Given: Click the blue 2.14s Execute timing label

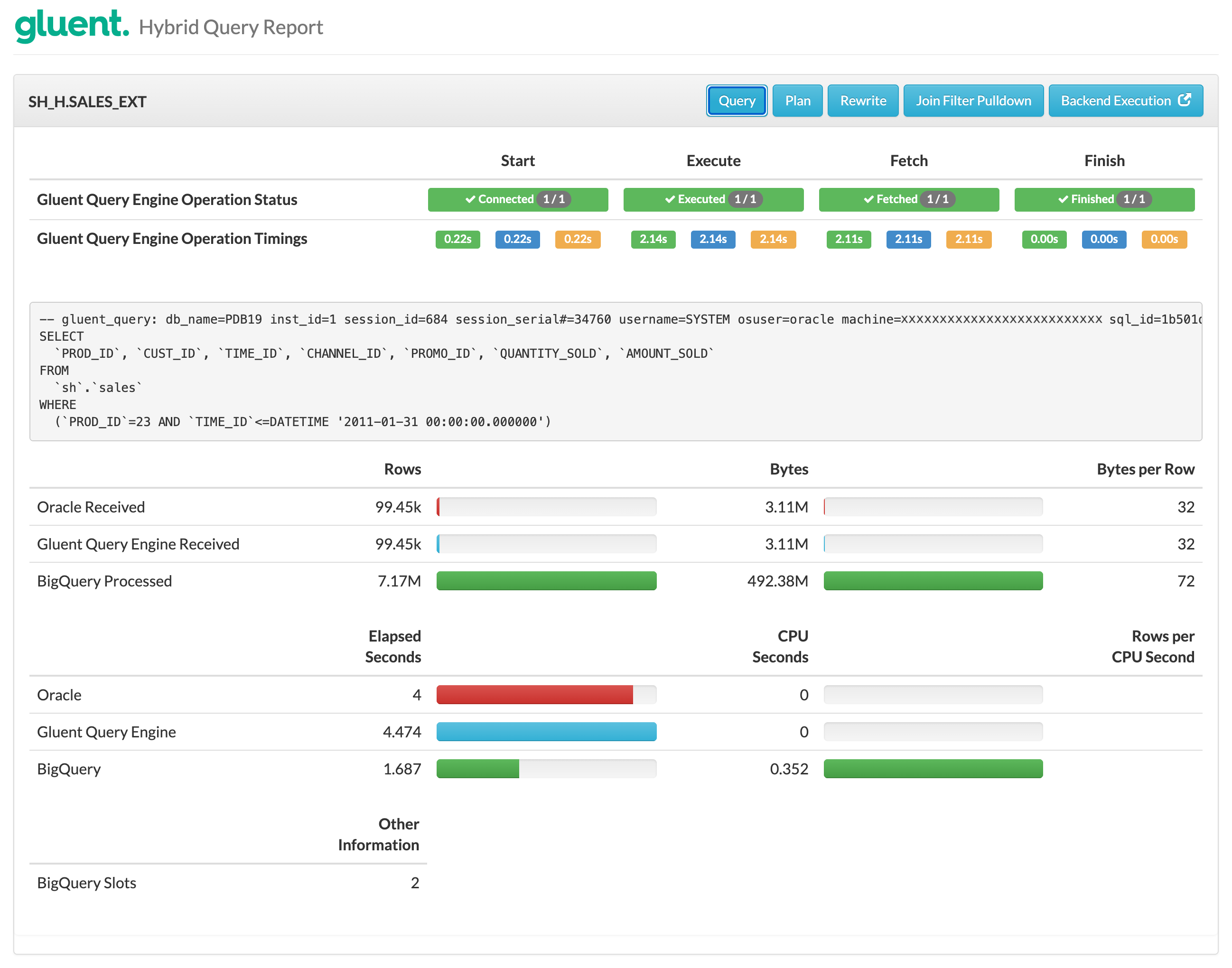Looking at the screenshot, I should click(x=713, y=239).
